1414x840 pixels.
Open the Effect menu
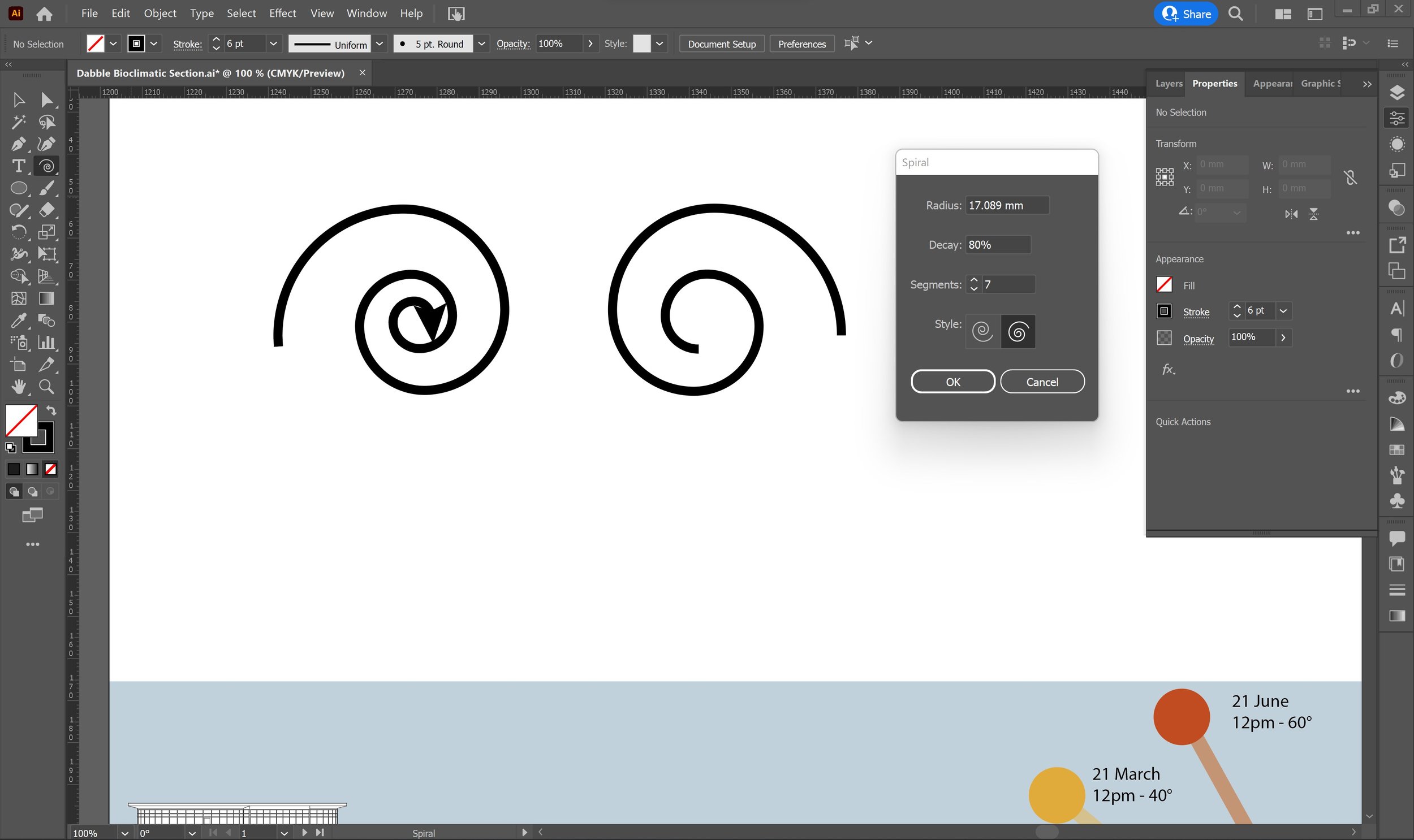283,13
